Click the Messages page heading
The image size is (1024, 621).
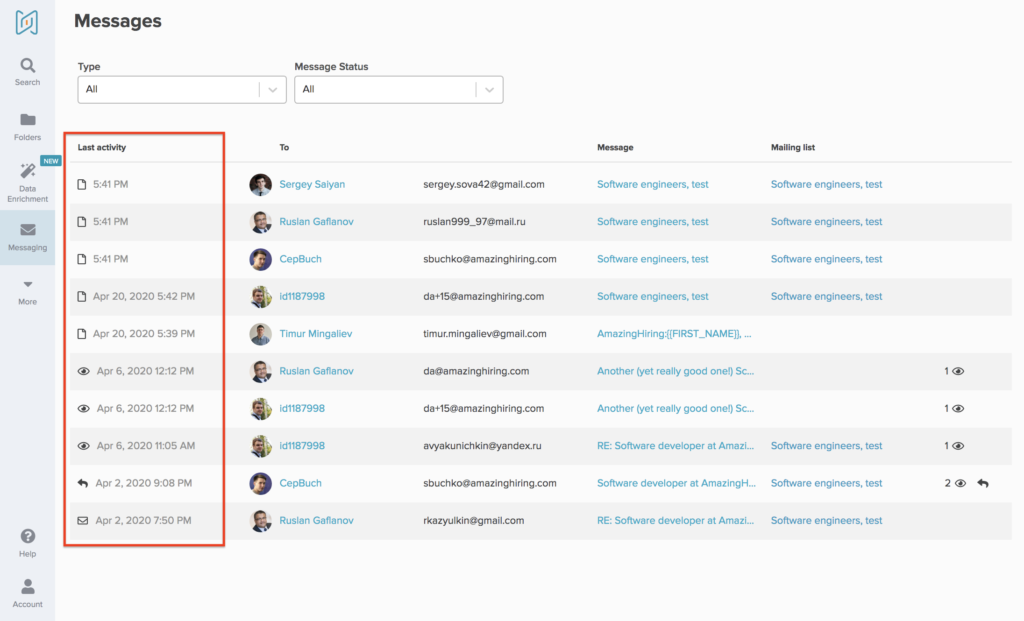(x=118, y=21)
